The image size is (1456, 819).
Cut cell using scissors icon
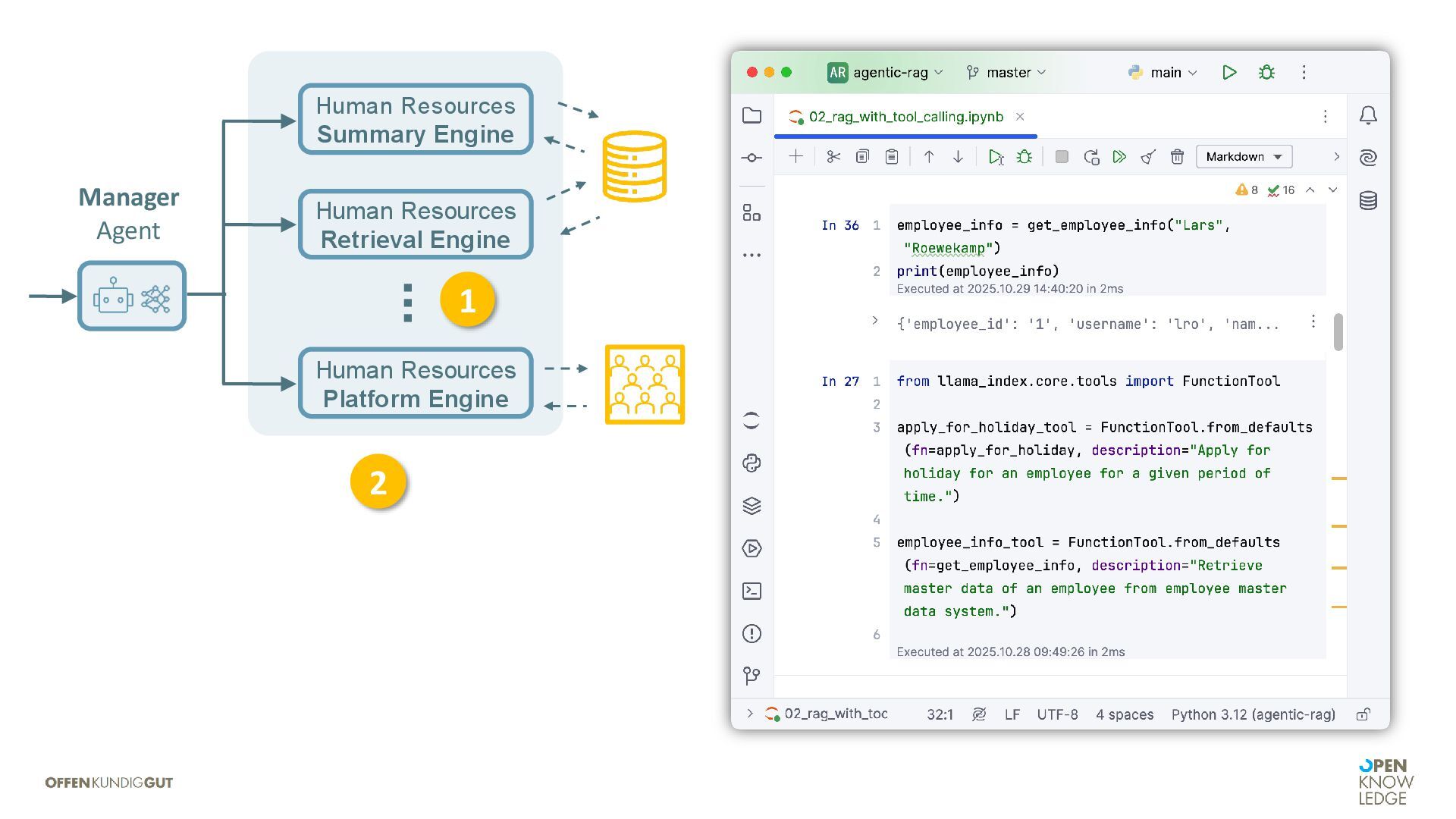(833, 157)
